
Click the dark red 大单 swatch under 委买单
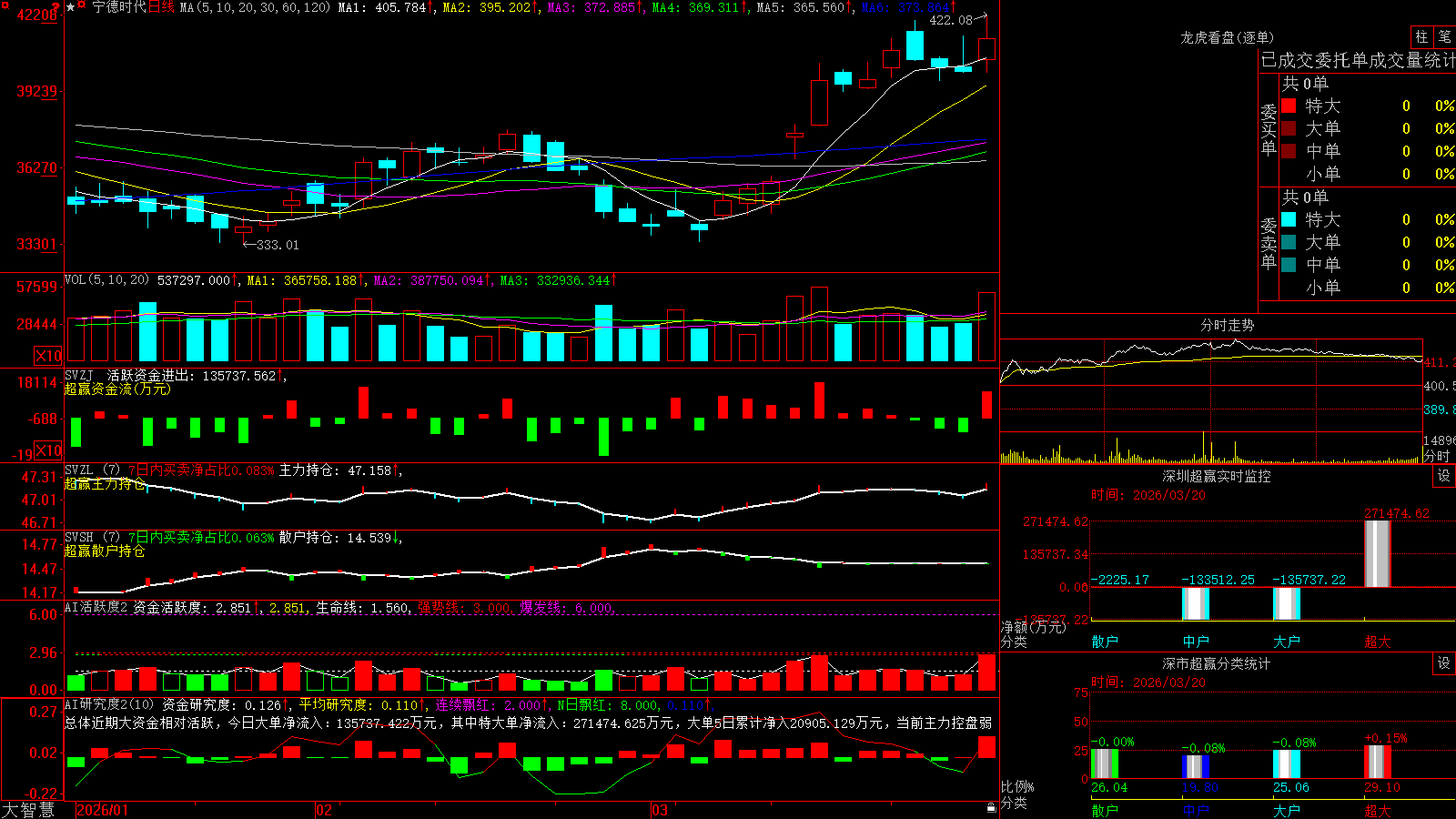pos(1289,128)
